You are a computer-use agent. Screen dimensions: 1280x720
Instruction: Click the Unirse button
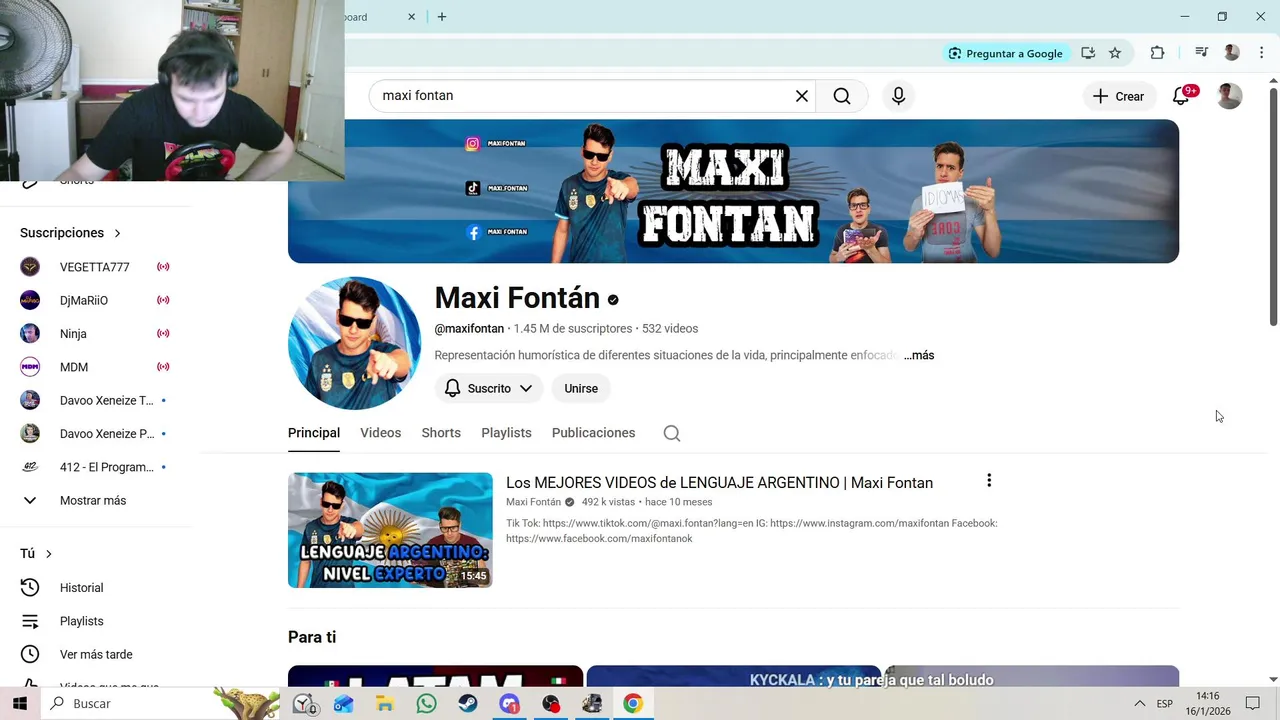pyautogui.click(x=581, y=388)
